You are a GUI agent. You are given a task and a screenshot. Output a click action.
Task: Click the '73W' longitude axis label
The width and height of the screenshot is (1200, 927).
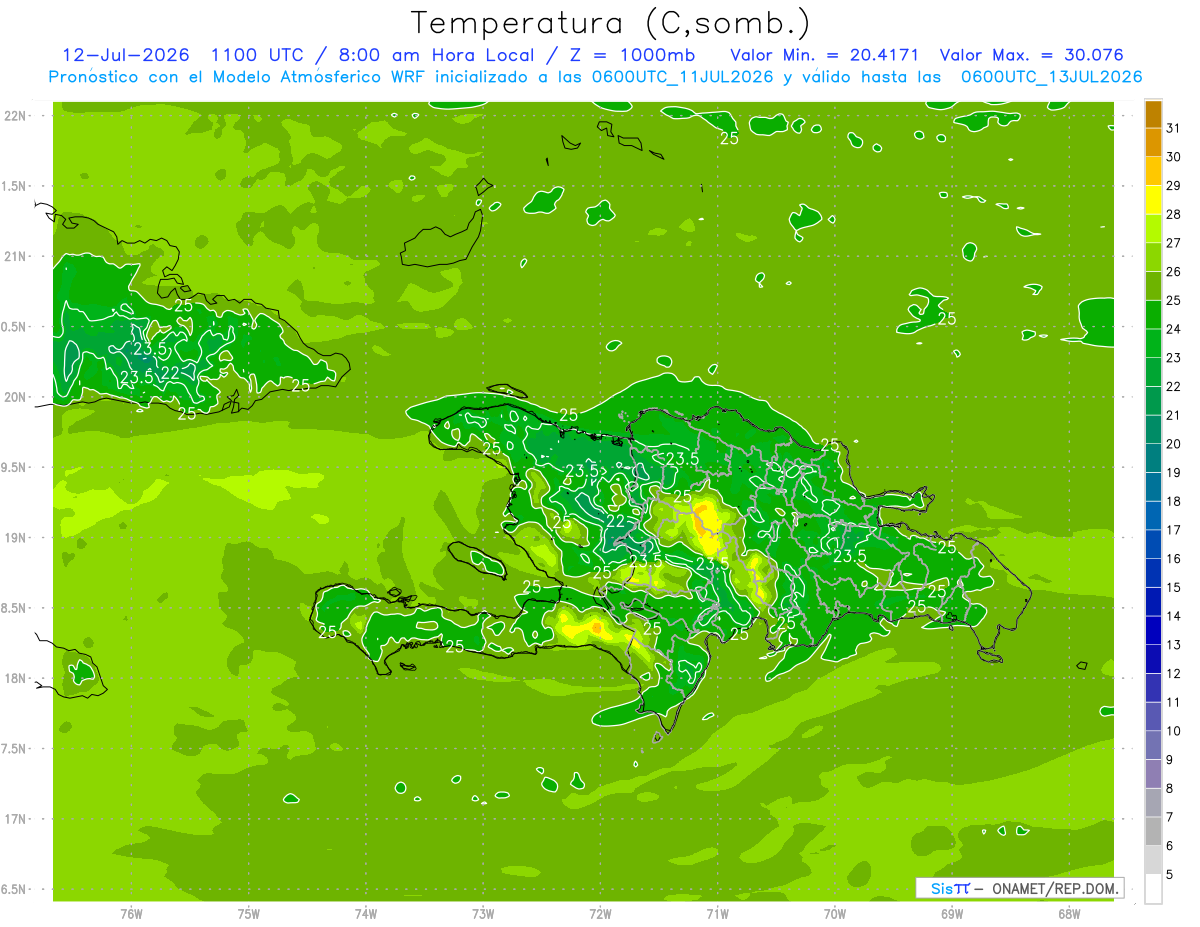click(x=483, y=914)
